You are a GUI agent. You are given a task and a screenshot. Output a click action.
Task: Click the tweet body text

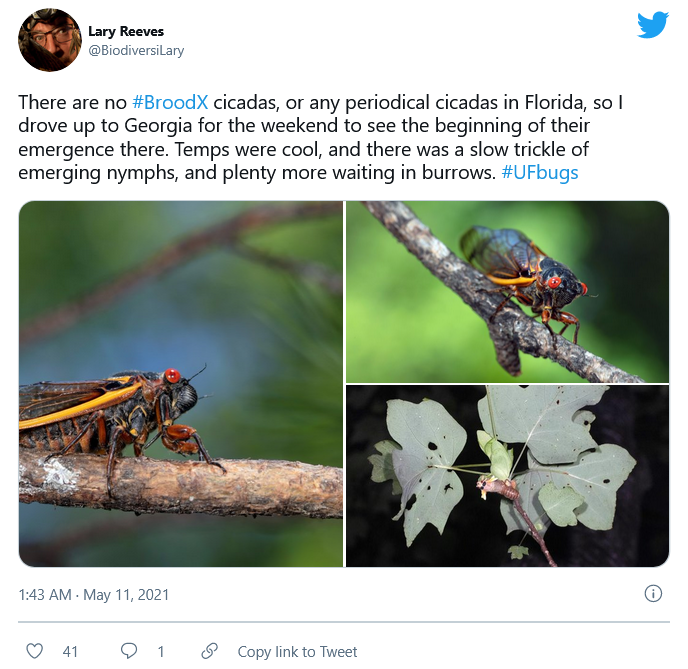(x=330, y=138)
